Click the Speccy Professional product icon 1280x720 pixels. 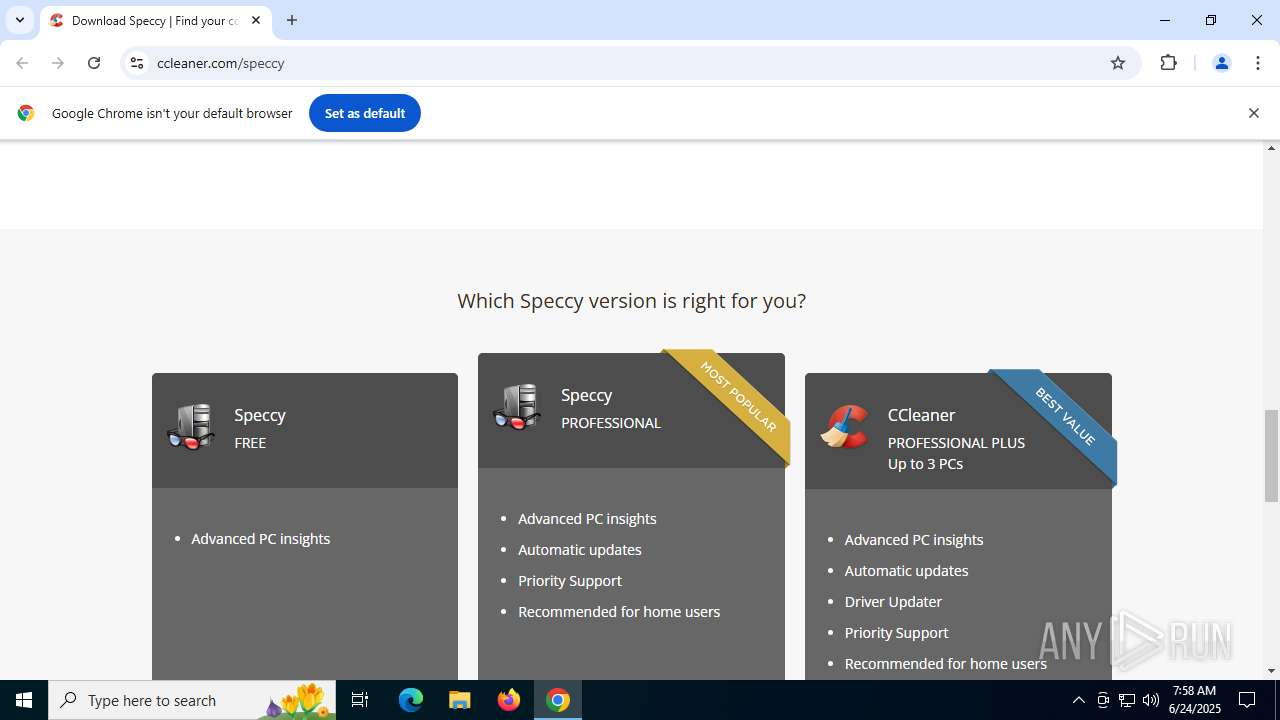click(517, 407)
